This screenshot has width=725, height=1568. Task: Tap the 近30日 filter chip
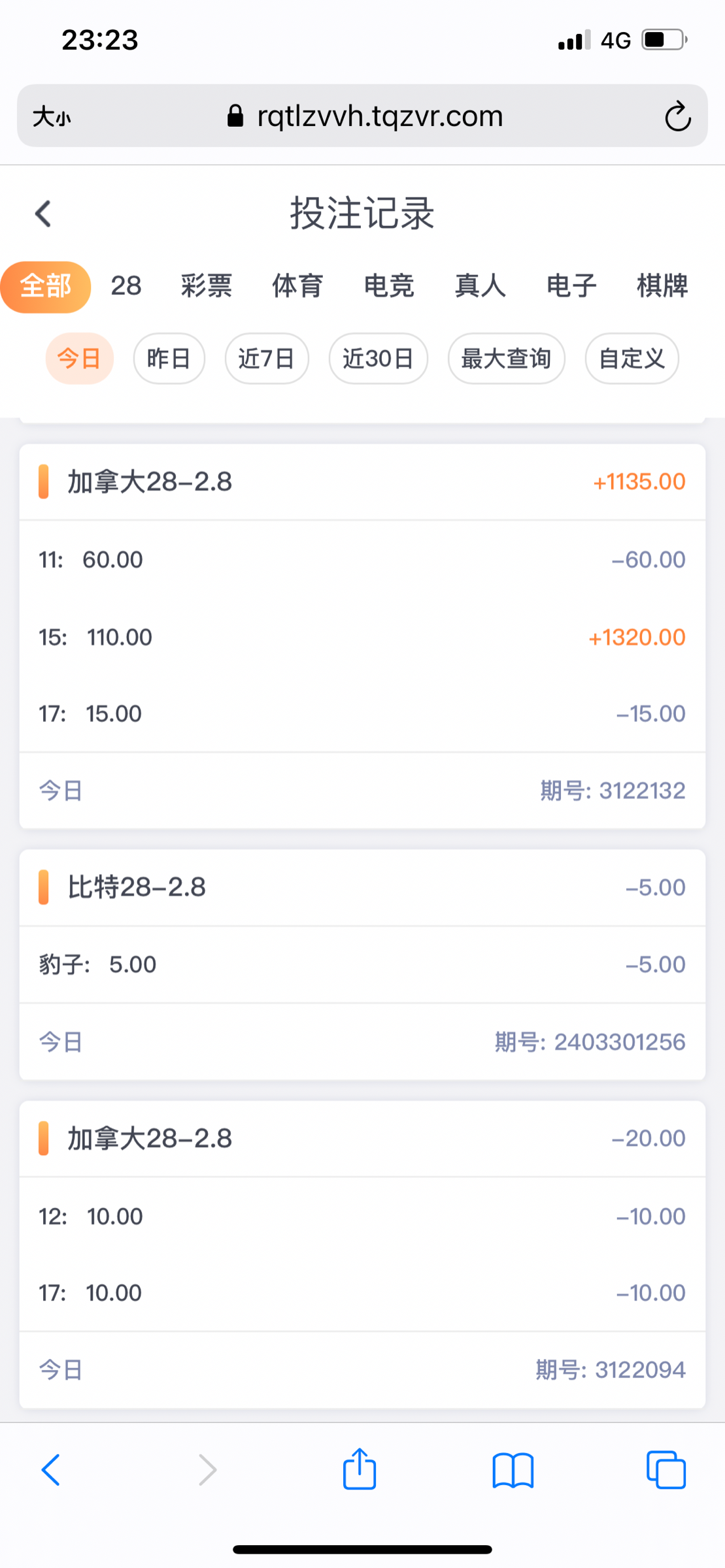coord(378,359)
